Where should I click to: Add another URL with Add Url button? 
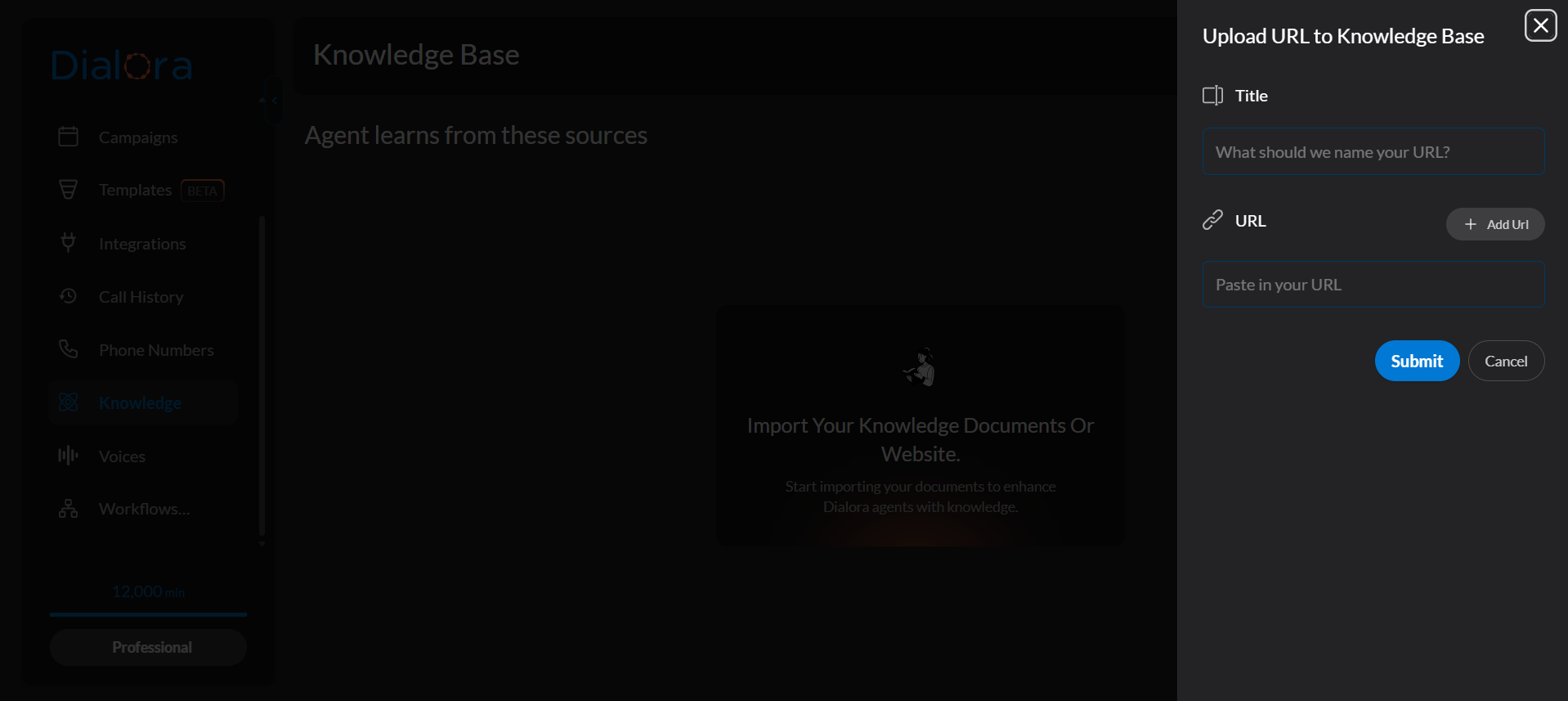click(x=1494, y=224)
